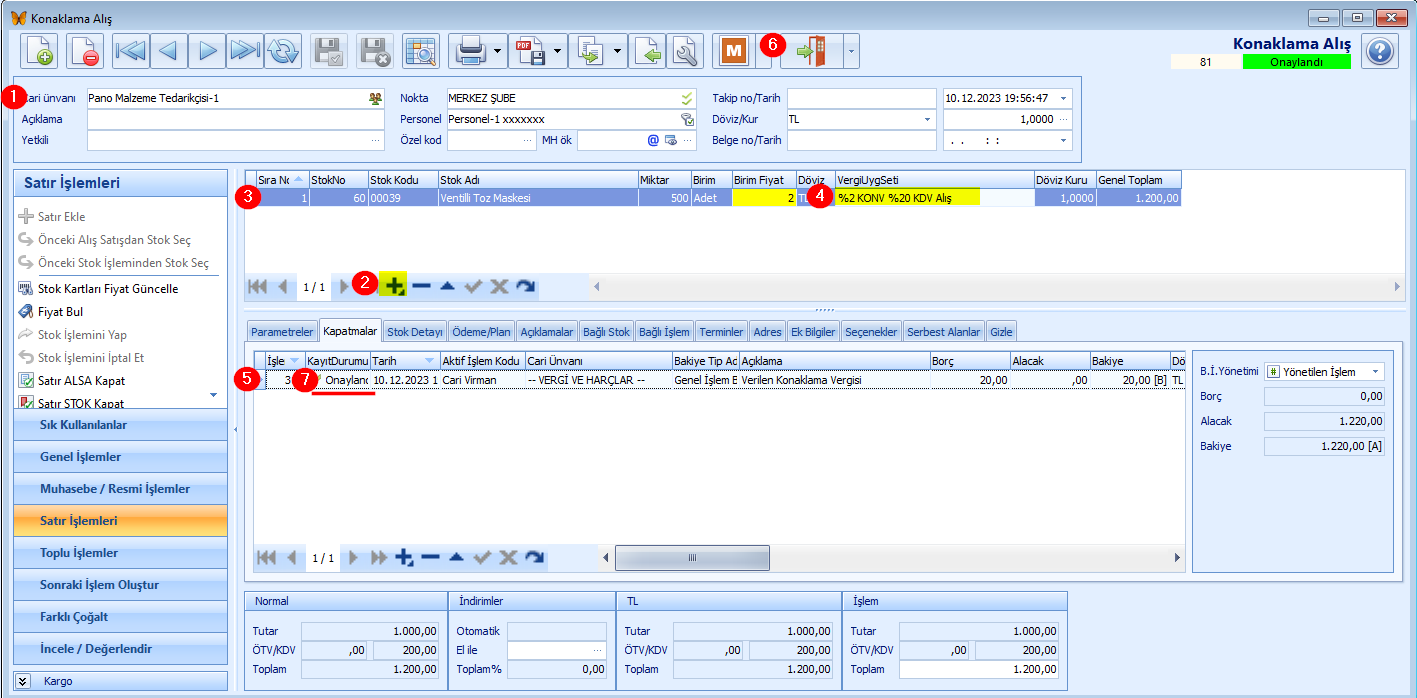1417x698 pixels.
Task: Open the Tarih column filter arrow
Action: pyautogui.click(x=429, y=360)
